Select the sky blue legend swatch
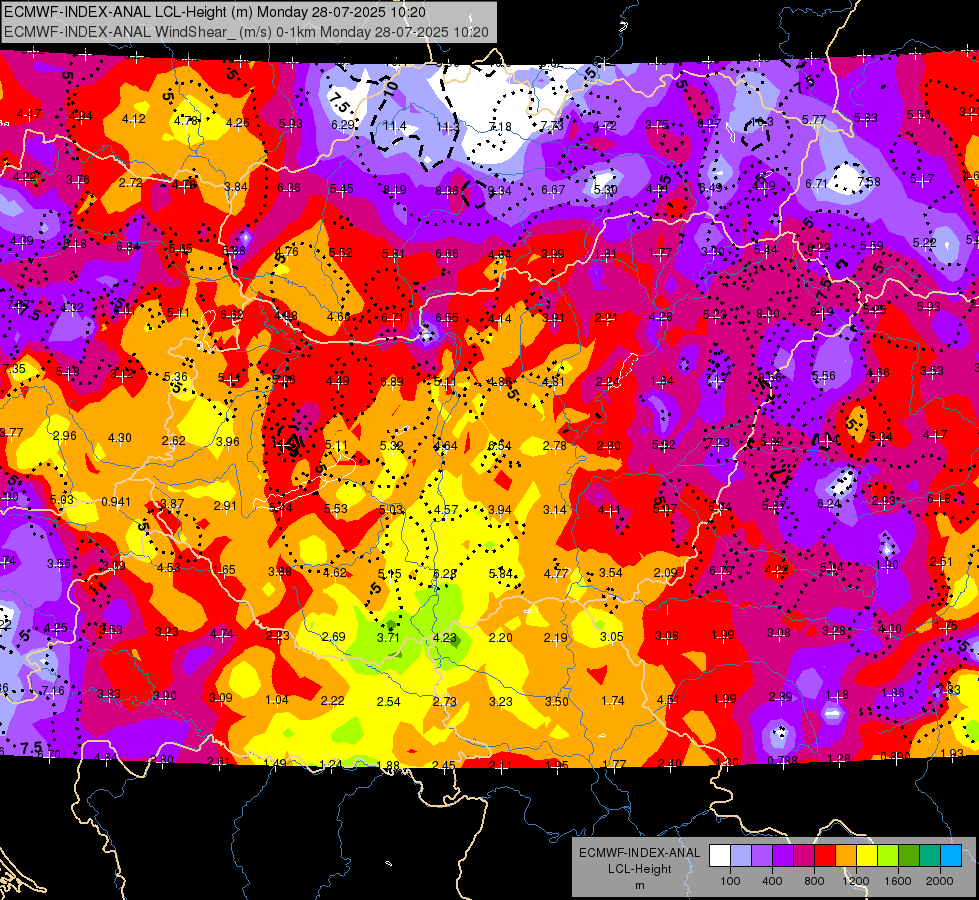The image size is (979, 900). tap(951, 856)
